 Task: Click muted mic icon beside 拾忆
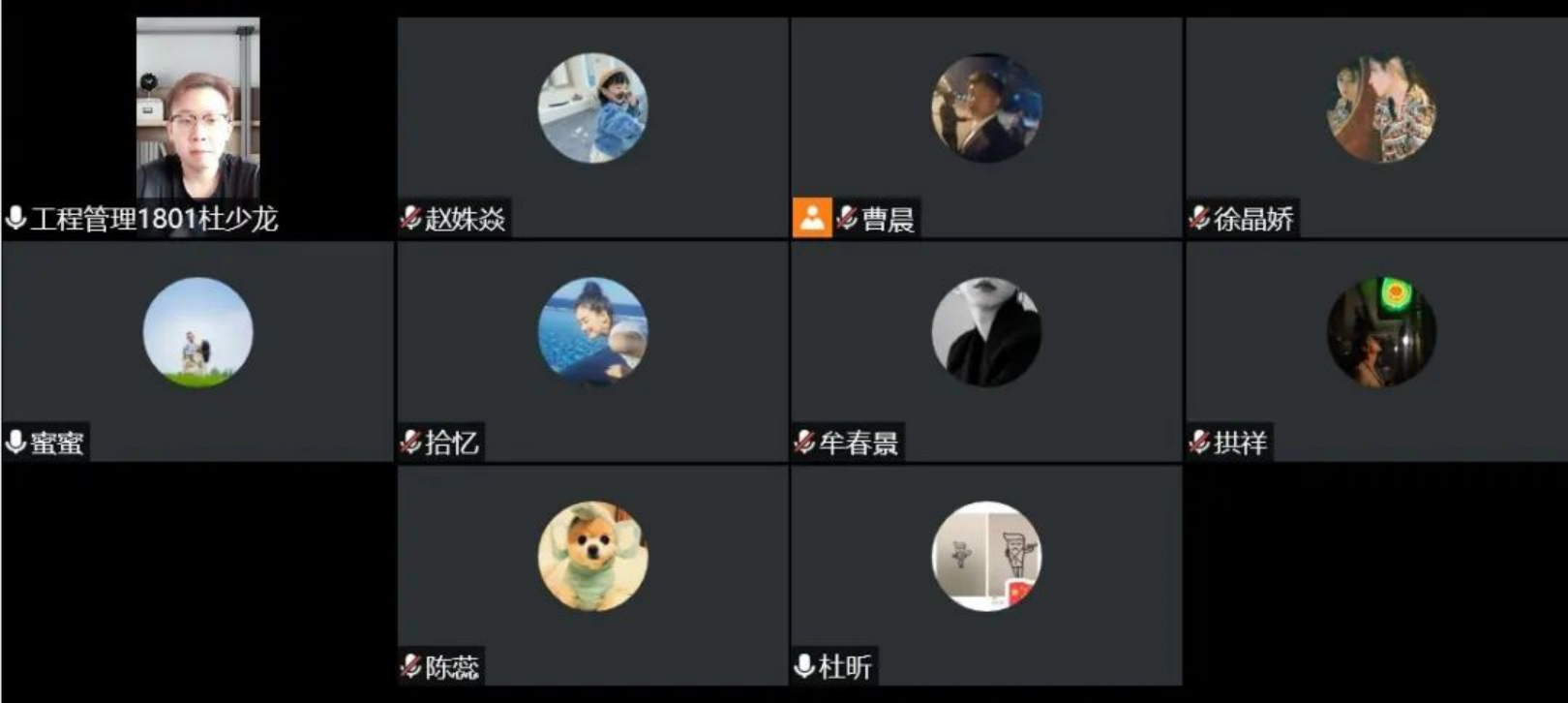(x=410, y=443)
